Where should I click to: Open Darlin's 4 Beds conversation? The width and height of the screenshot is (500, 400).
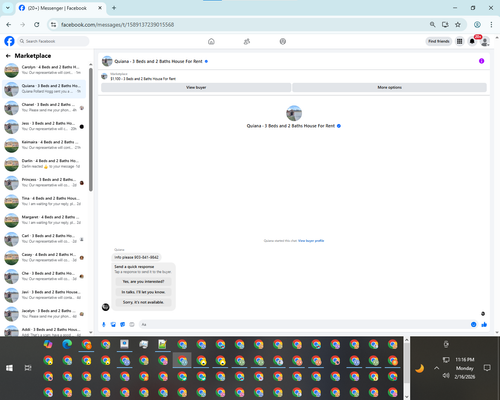point(44,164)
